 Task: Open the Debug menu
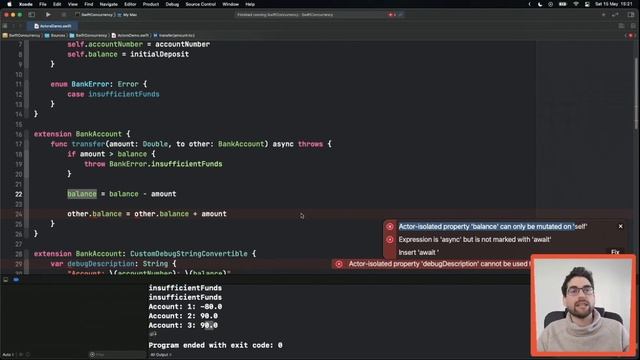point(172,4)
